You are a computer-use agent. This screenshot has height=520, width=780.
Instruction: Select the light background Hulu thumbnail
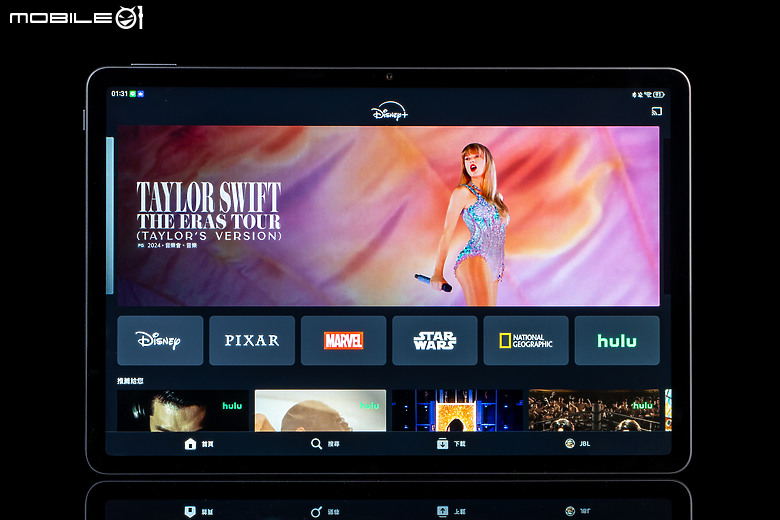point(320,410)
